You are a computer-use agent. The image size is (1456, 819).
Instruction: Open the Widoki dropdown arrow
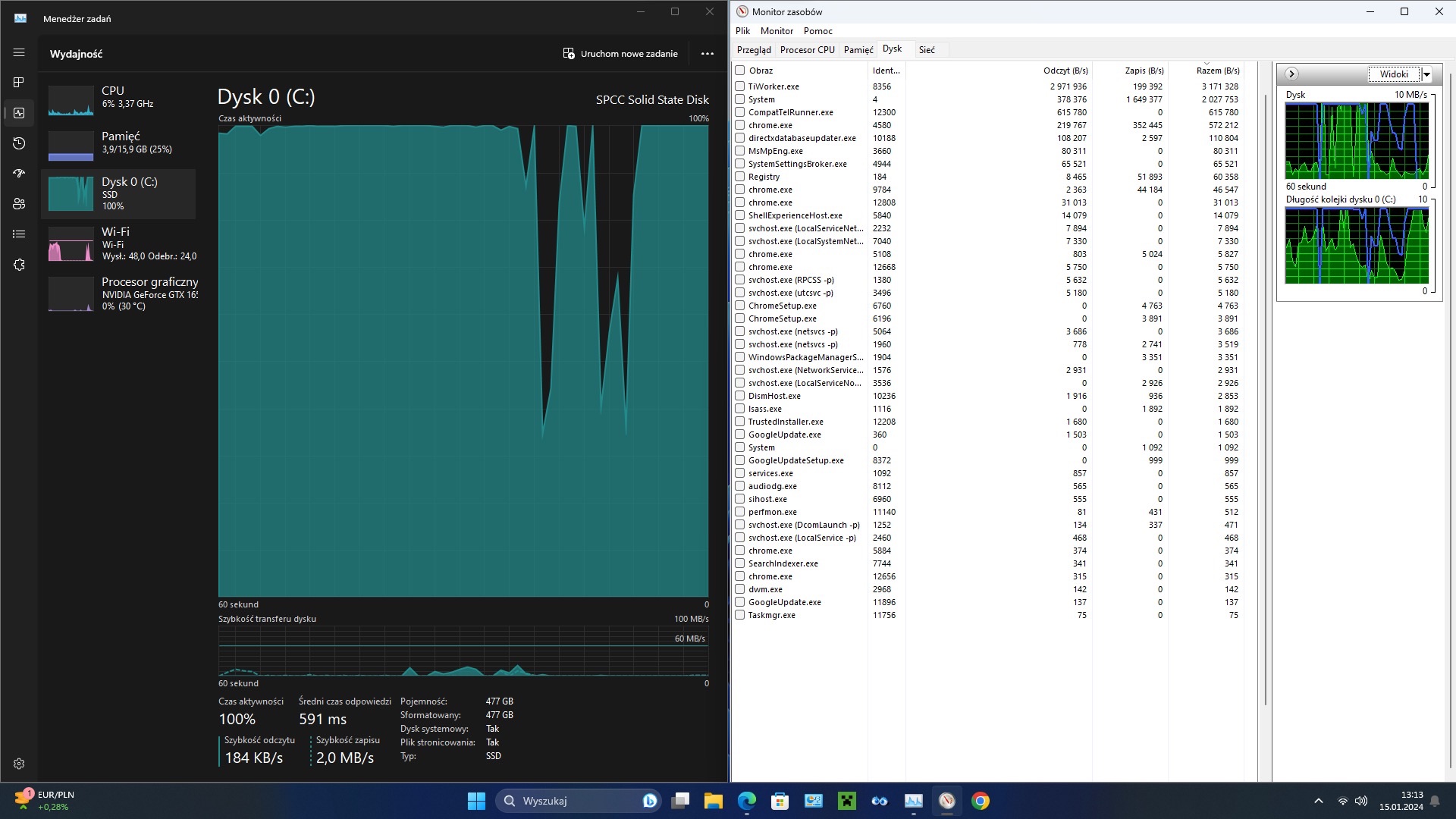point(1426,74)
